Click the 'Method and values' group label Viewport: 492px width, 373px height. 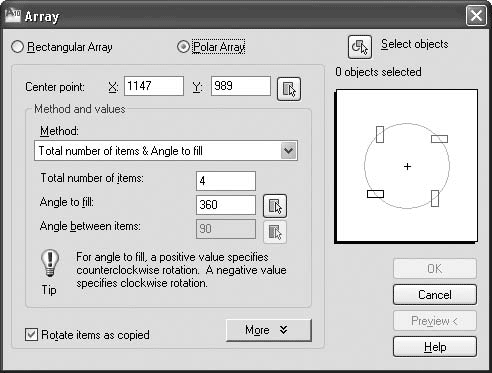[80, 109]
